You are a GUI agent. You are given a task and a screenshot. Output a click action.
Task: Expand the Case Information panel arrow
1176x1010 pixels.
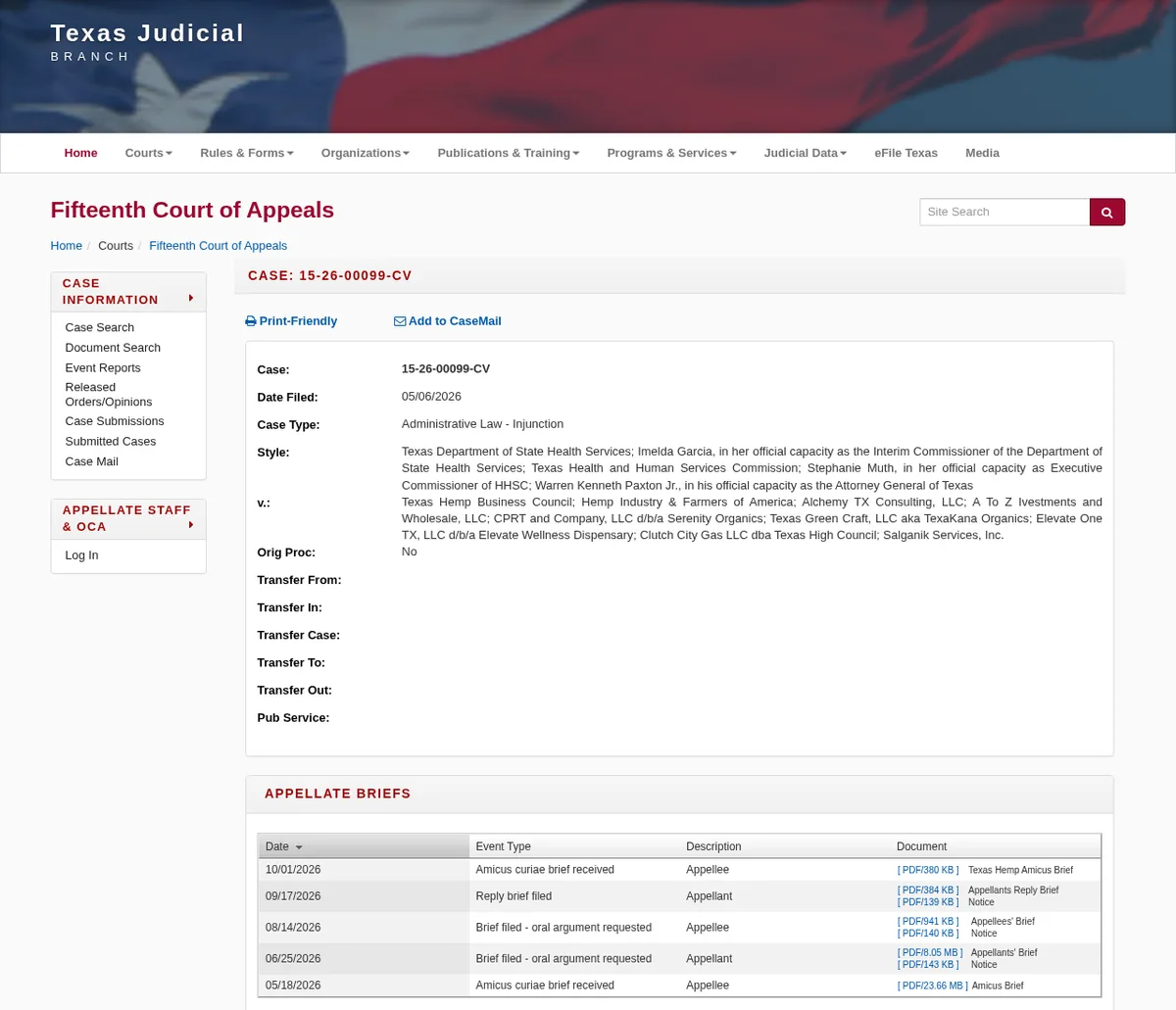[191, 298]
